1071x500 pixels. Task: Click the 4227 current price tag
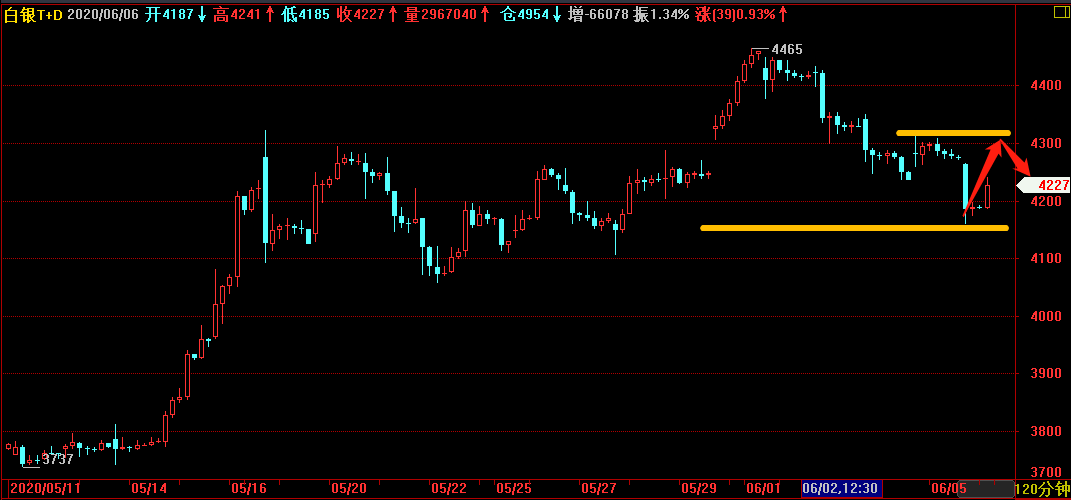pyautogui.click(x=1044, y=185)
